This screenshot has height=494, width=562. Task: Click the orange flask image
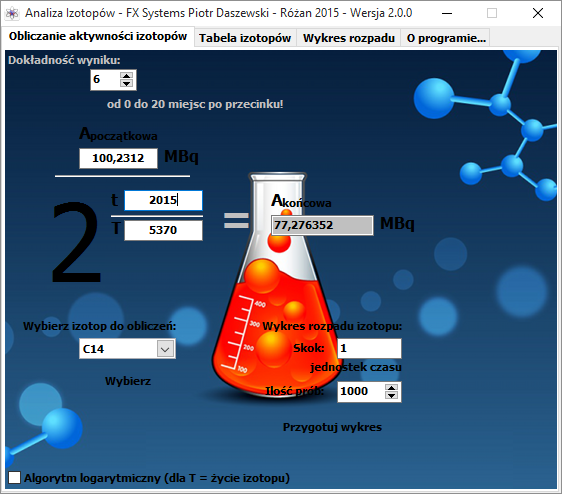click(x=276, y=285)
